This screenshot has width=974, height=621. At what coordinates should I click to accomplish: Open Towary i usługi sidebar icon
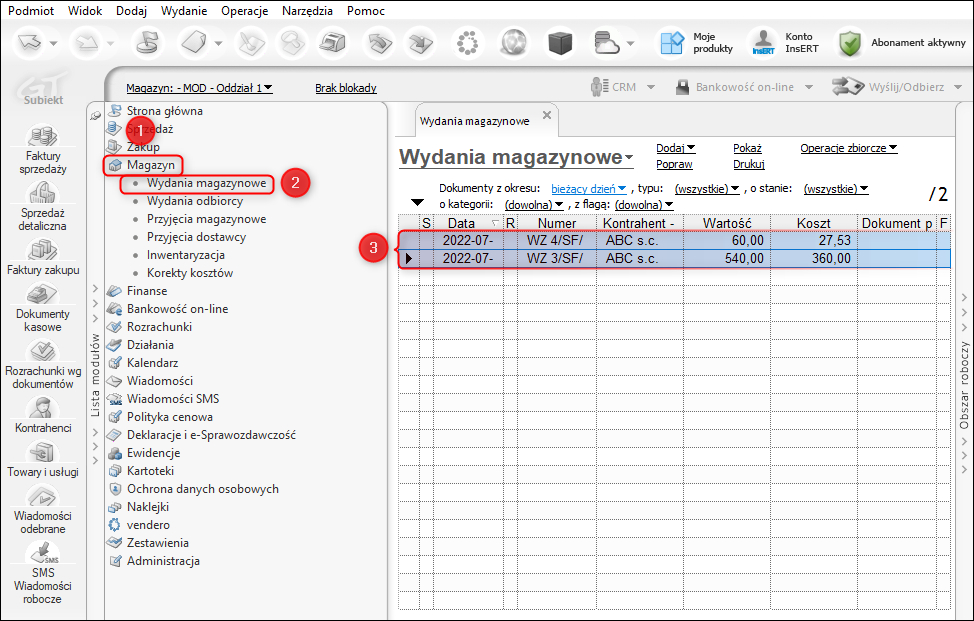click(42, 452)
